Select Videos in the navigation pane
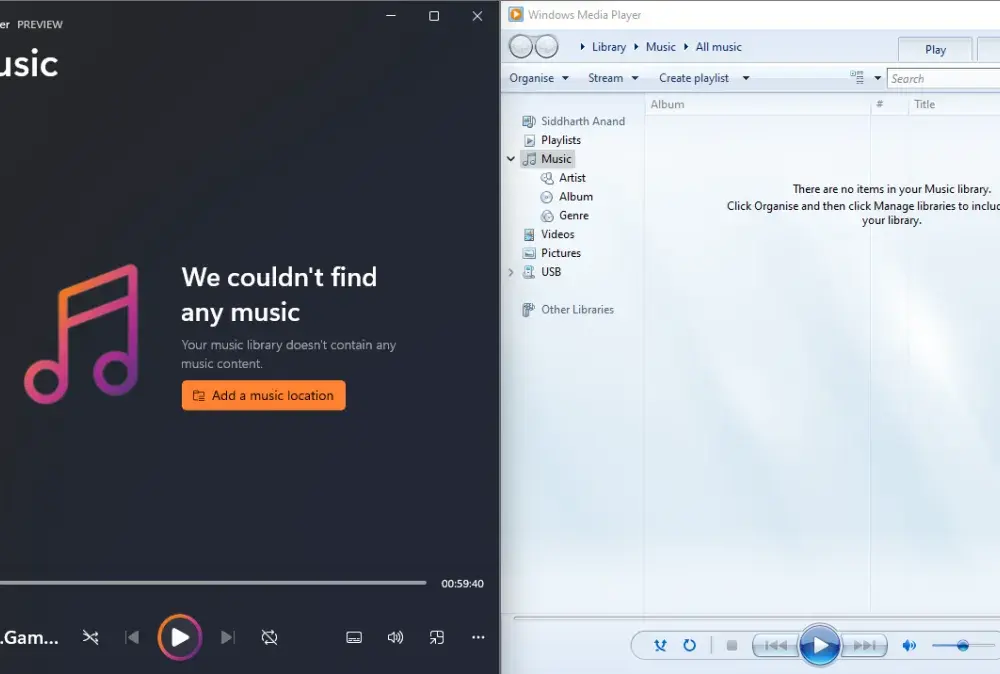 point(548,234)
